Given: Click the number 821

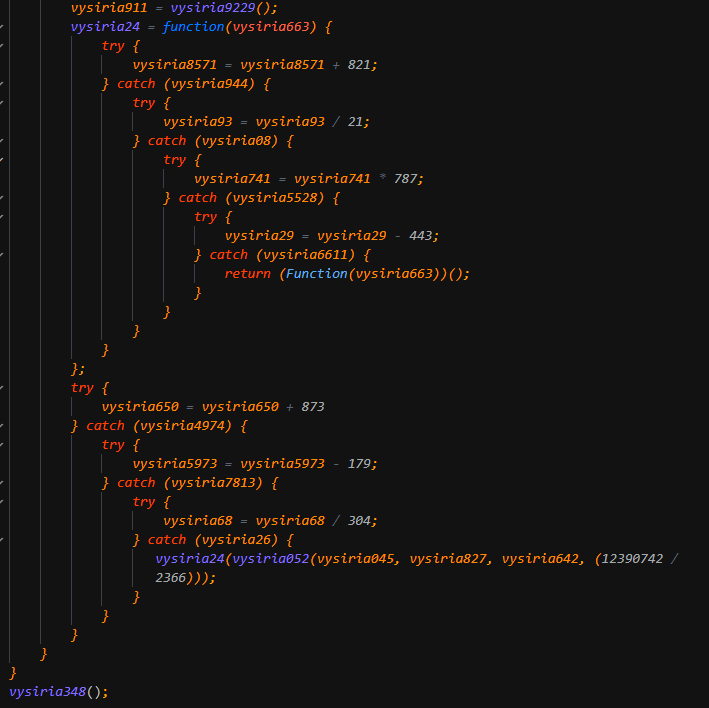Looking at the screenshot, I should (359, 65).
